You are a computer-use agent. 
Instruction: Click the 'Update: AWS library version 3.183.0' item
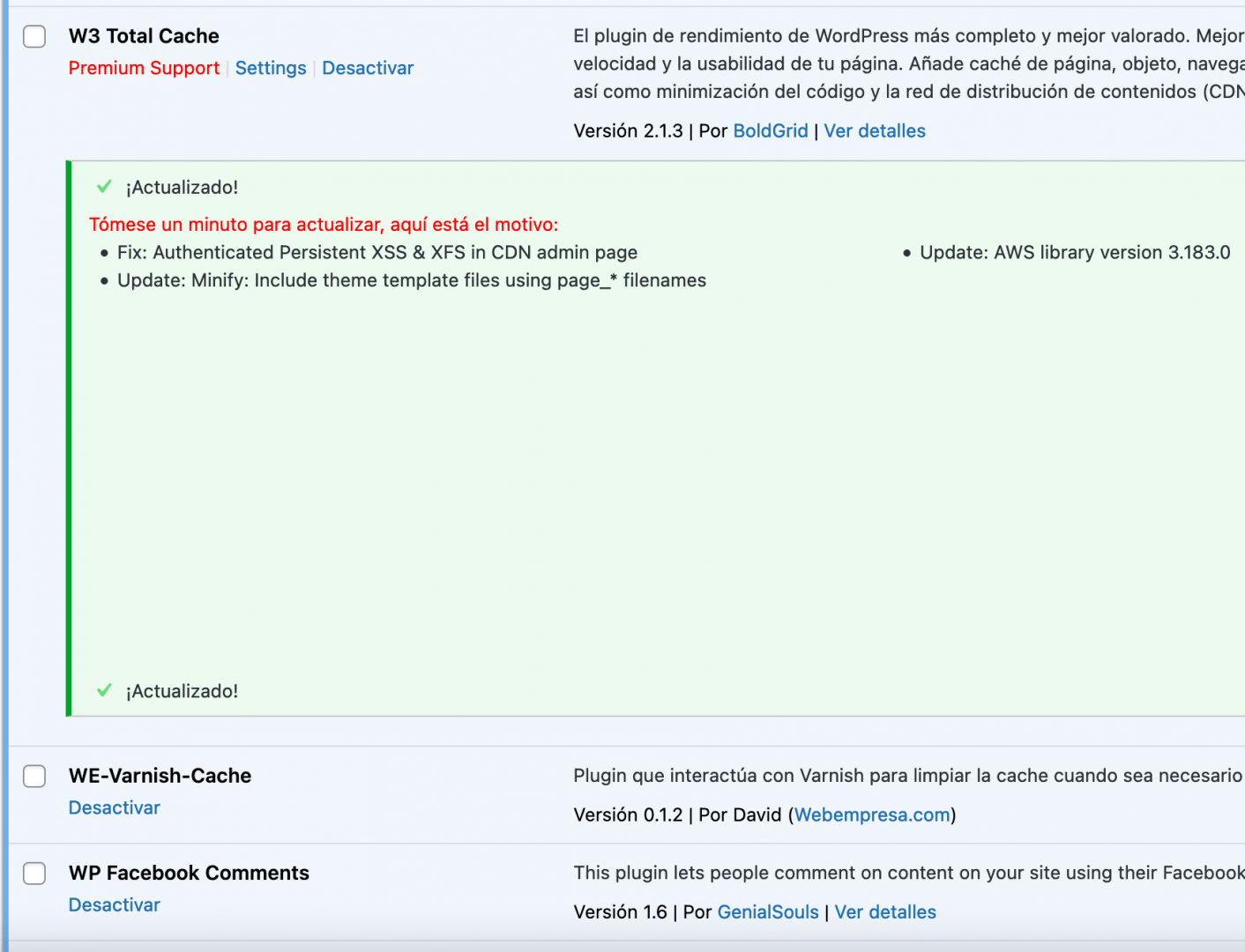tap(1075, 252)
